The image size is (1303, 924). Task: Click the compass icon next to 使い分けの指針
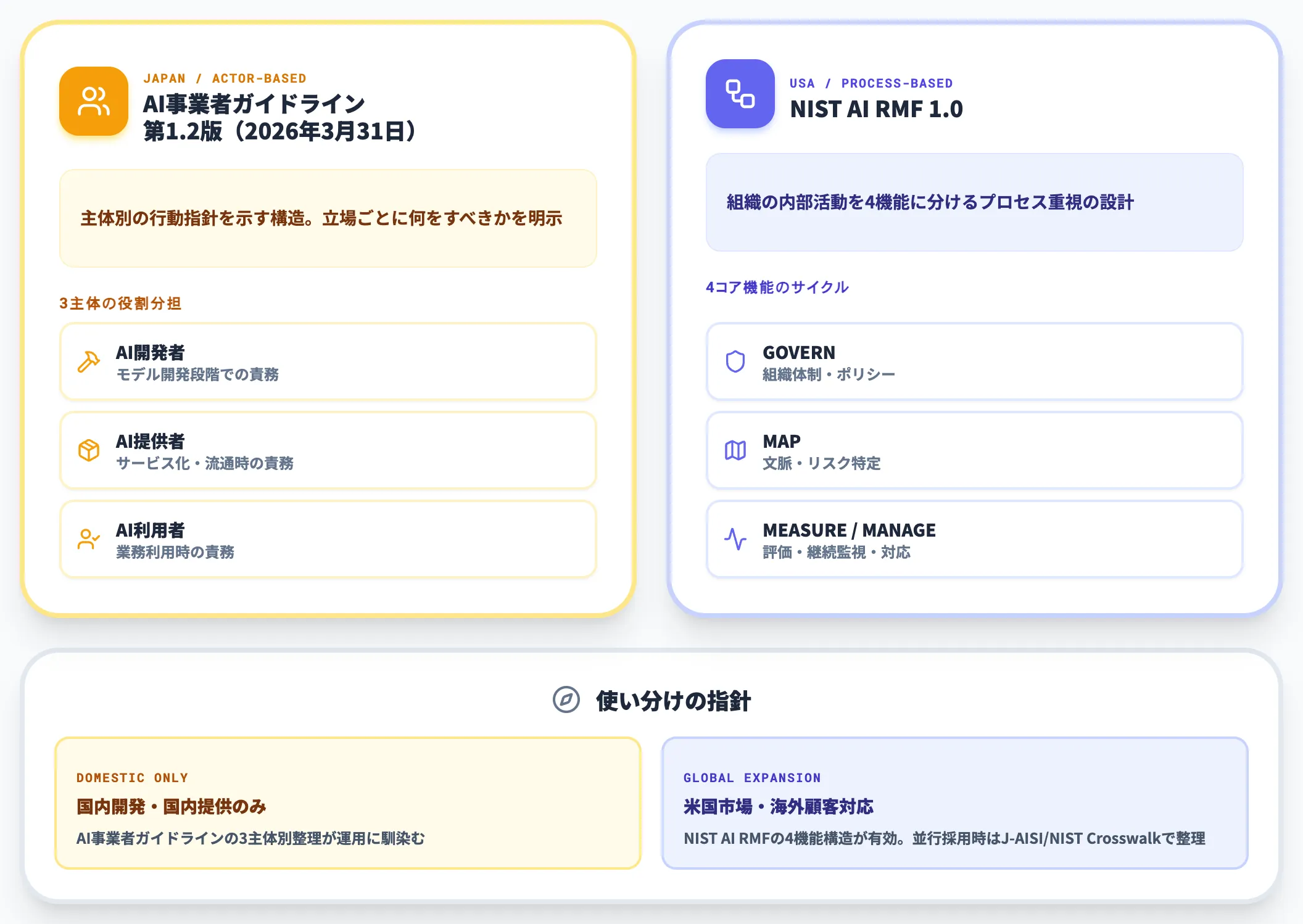click(x=566, y=699)
